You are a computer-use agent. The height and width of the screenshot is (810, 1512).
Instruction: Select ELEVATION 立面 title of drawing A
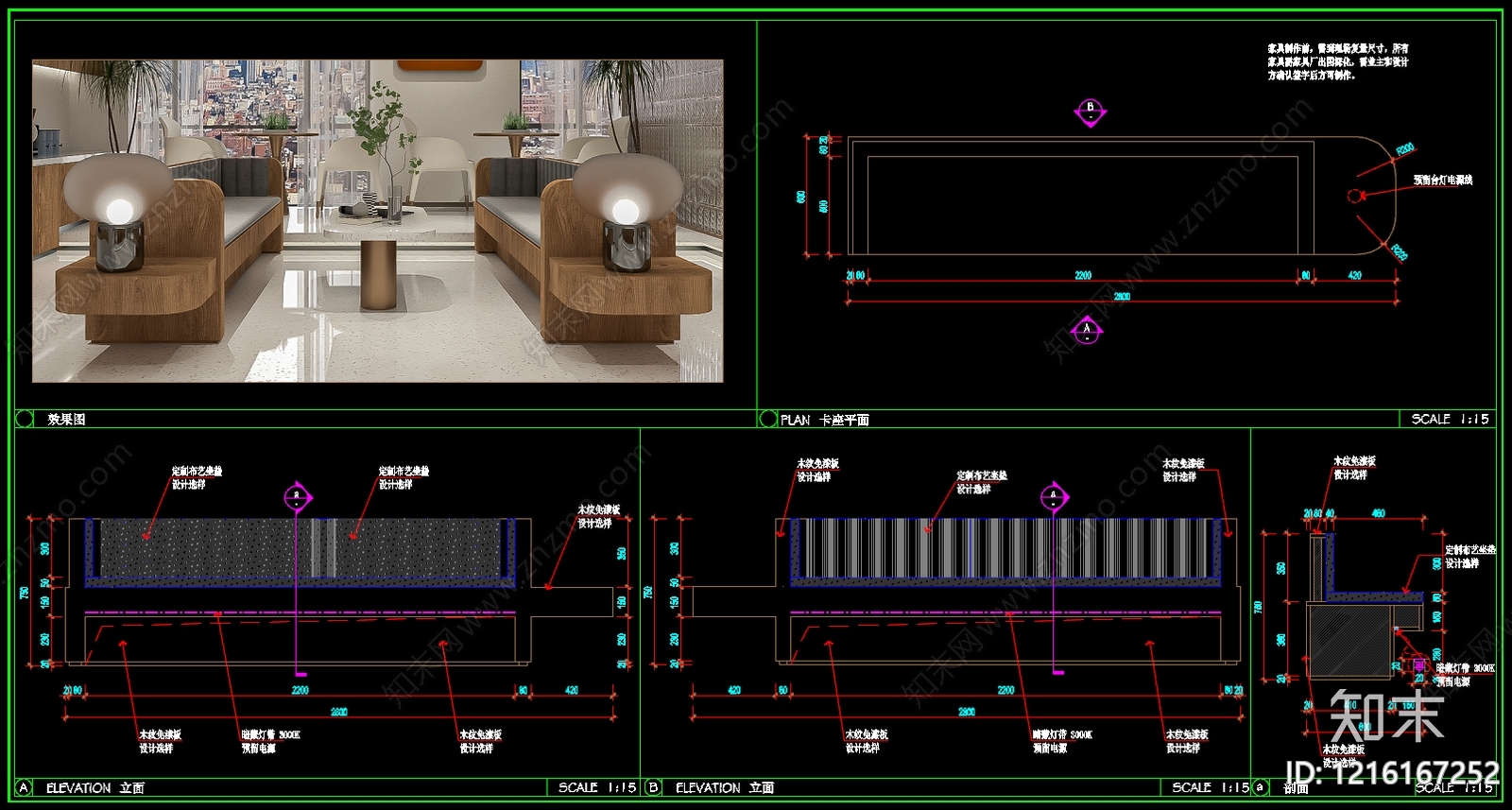(x=95, y=787)
